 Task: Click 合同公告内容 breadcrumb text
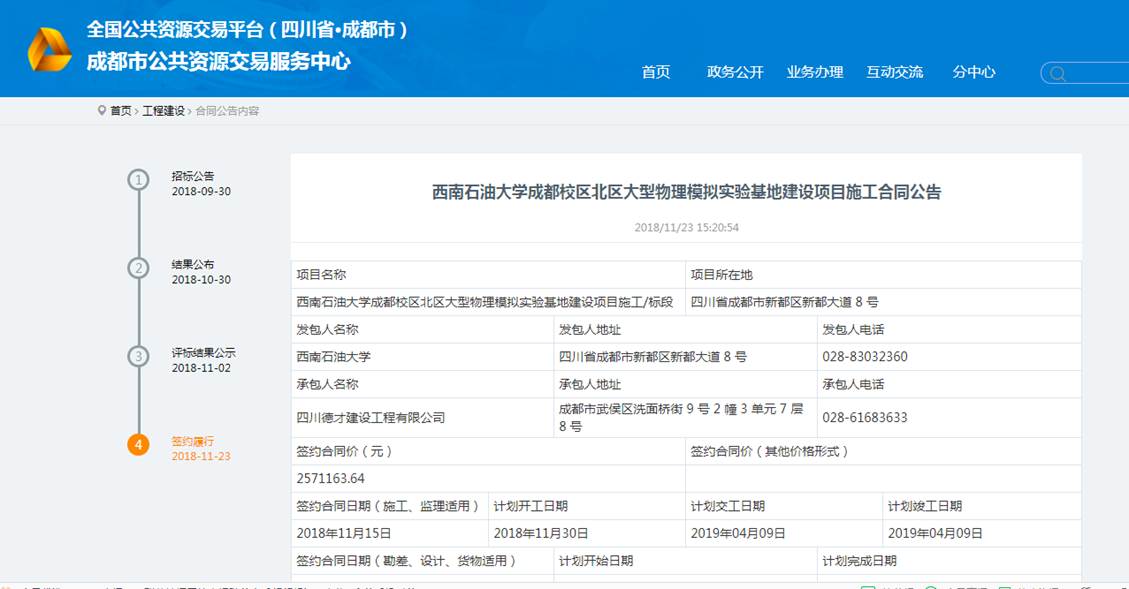[227, 111]
